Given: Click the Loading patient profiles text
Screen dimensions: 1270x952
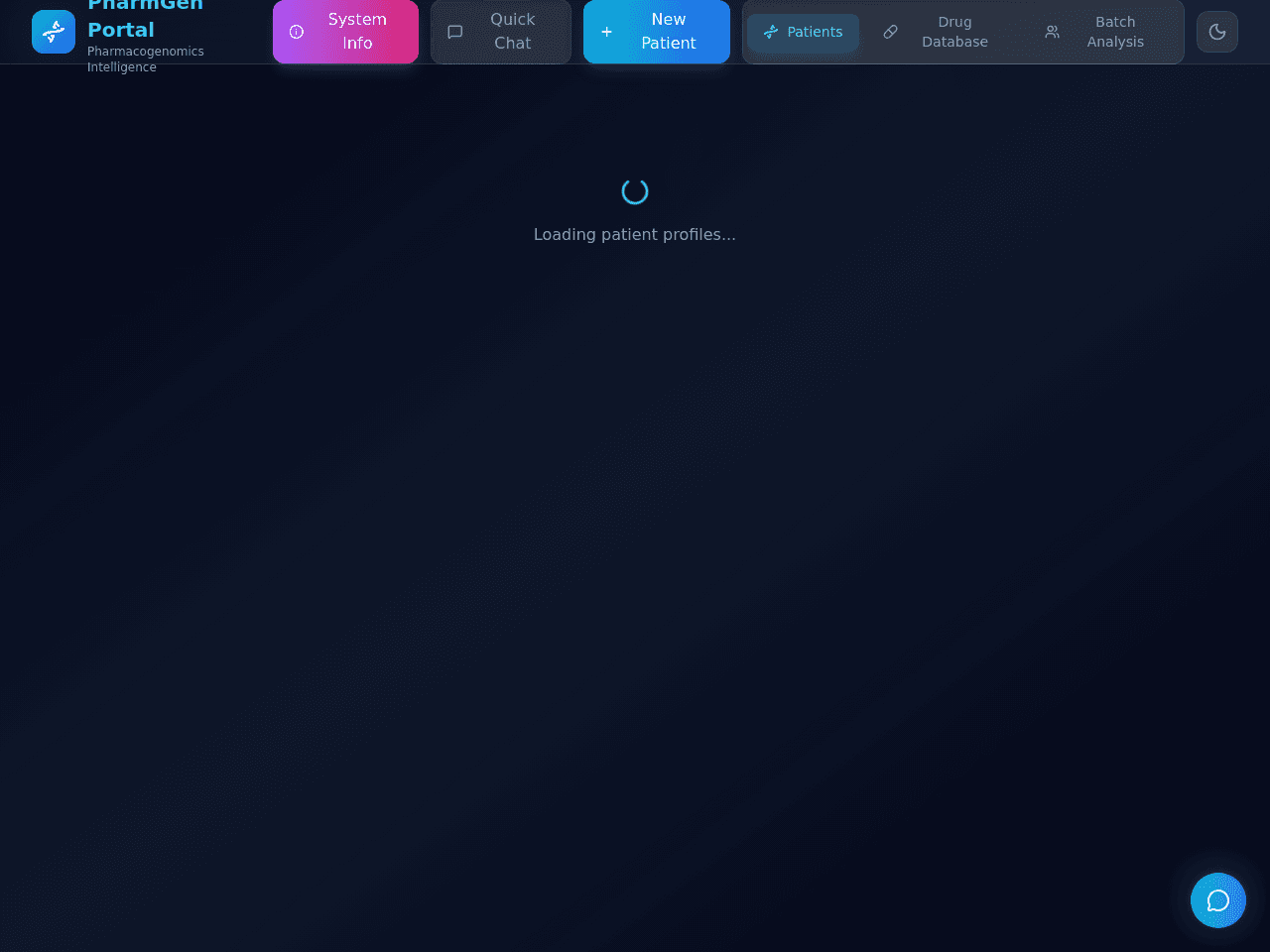Looking at the screenshot, I should pos(635,235).
